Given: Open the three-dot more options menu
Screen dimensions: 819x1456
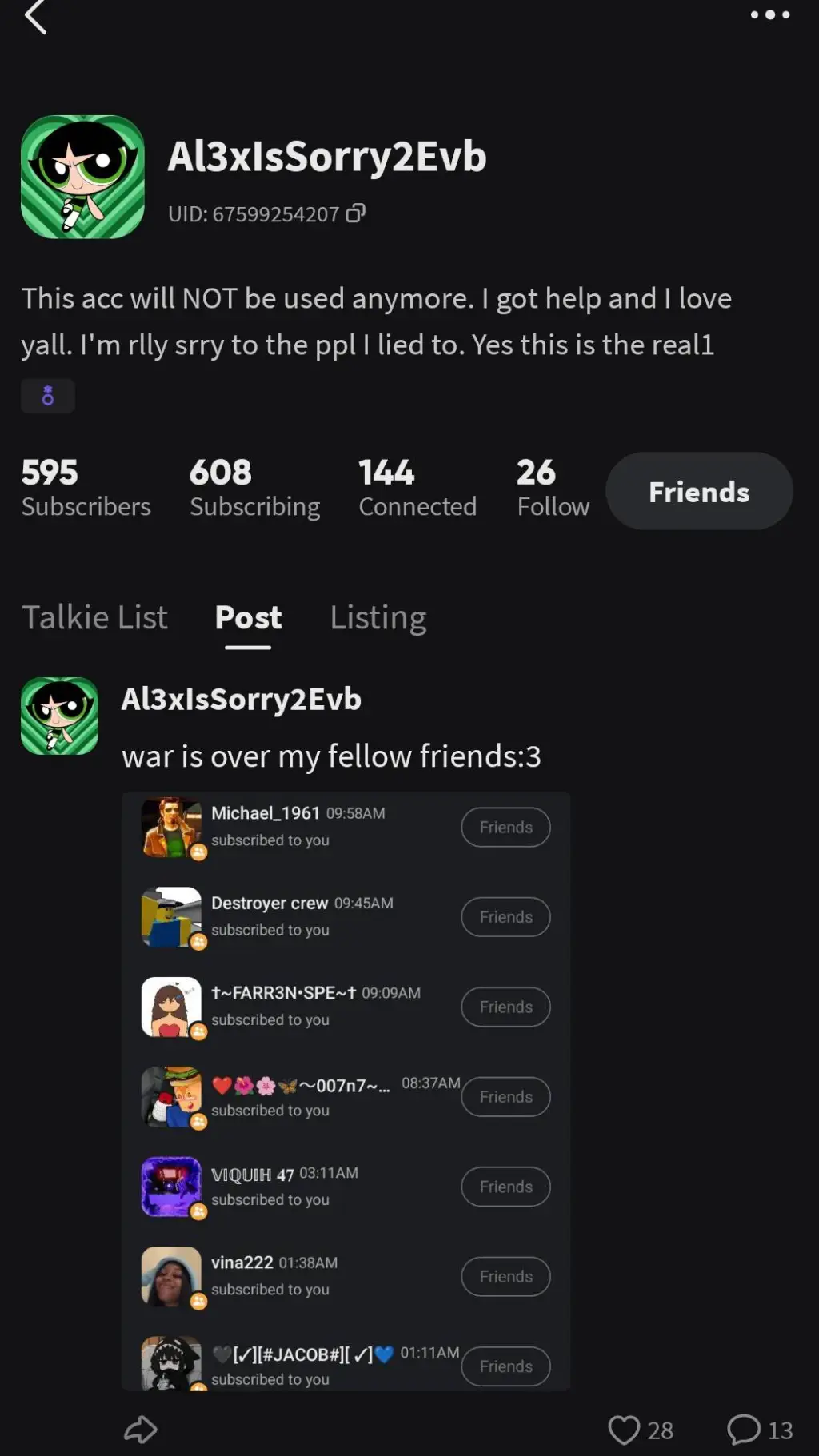Looking at the screenshot, I should [769, 14].
